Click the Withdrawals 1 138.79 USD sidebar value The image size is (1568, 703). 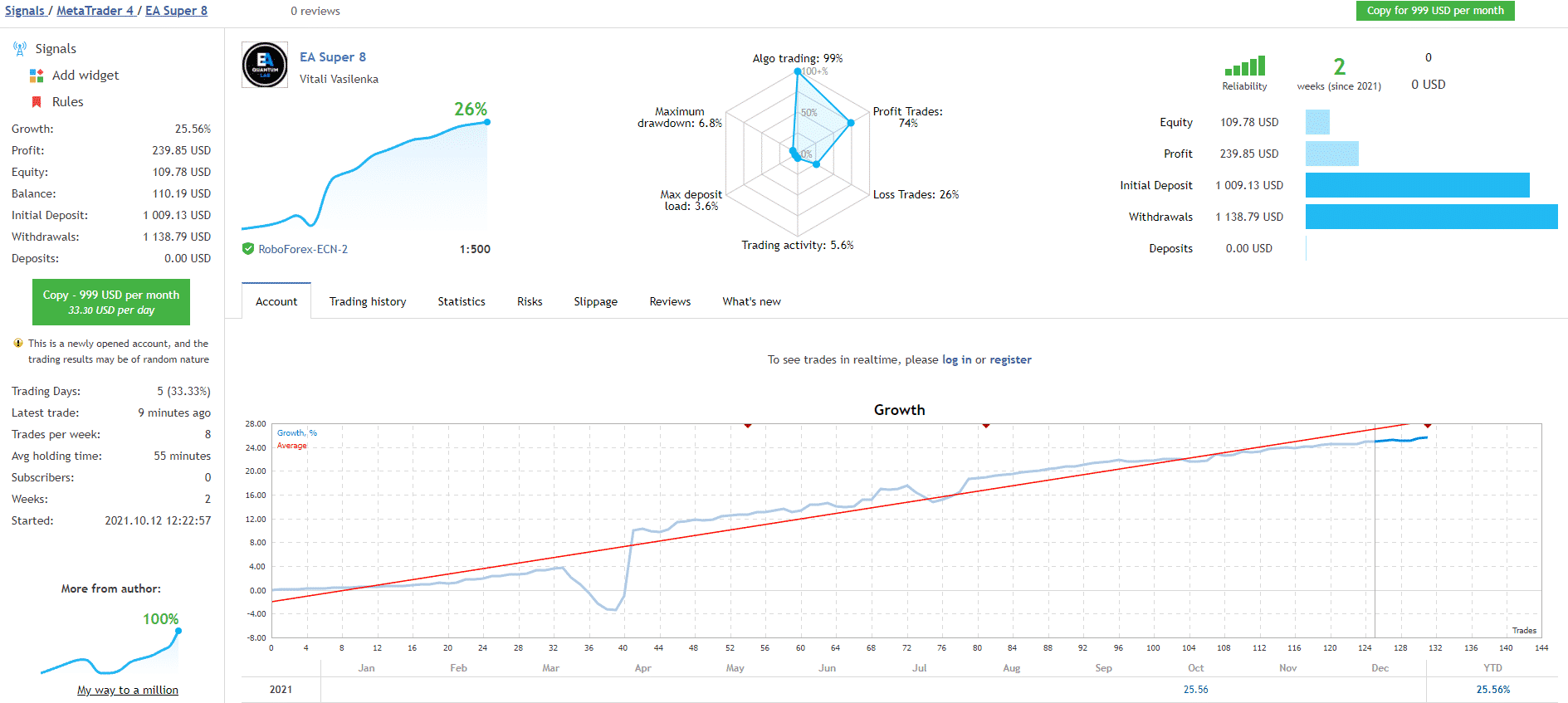(x=177, y=237)
